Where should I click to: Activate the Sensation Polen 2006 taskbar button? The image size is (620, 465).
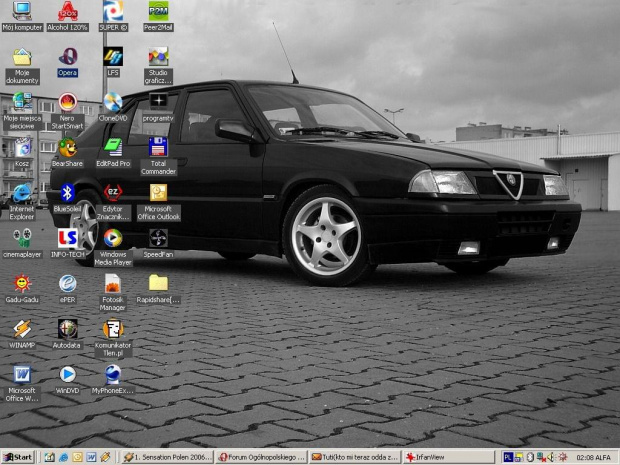pos(166,457)
